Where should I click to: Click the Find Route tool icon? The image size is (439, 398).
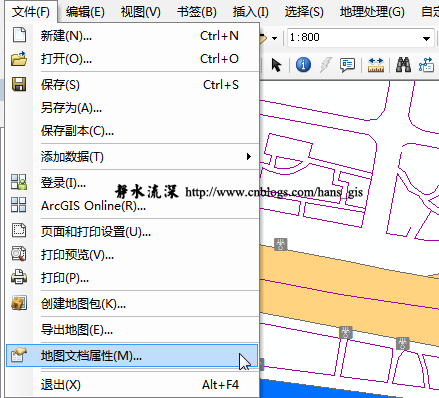[426, 65]
